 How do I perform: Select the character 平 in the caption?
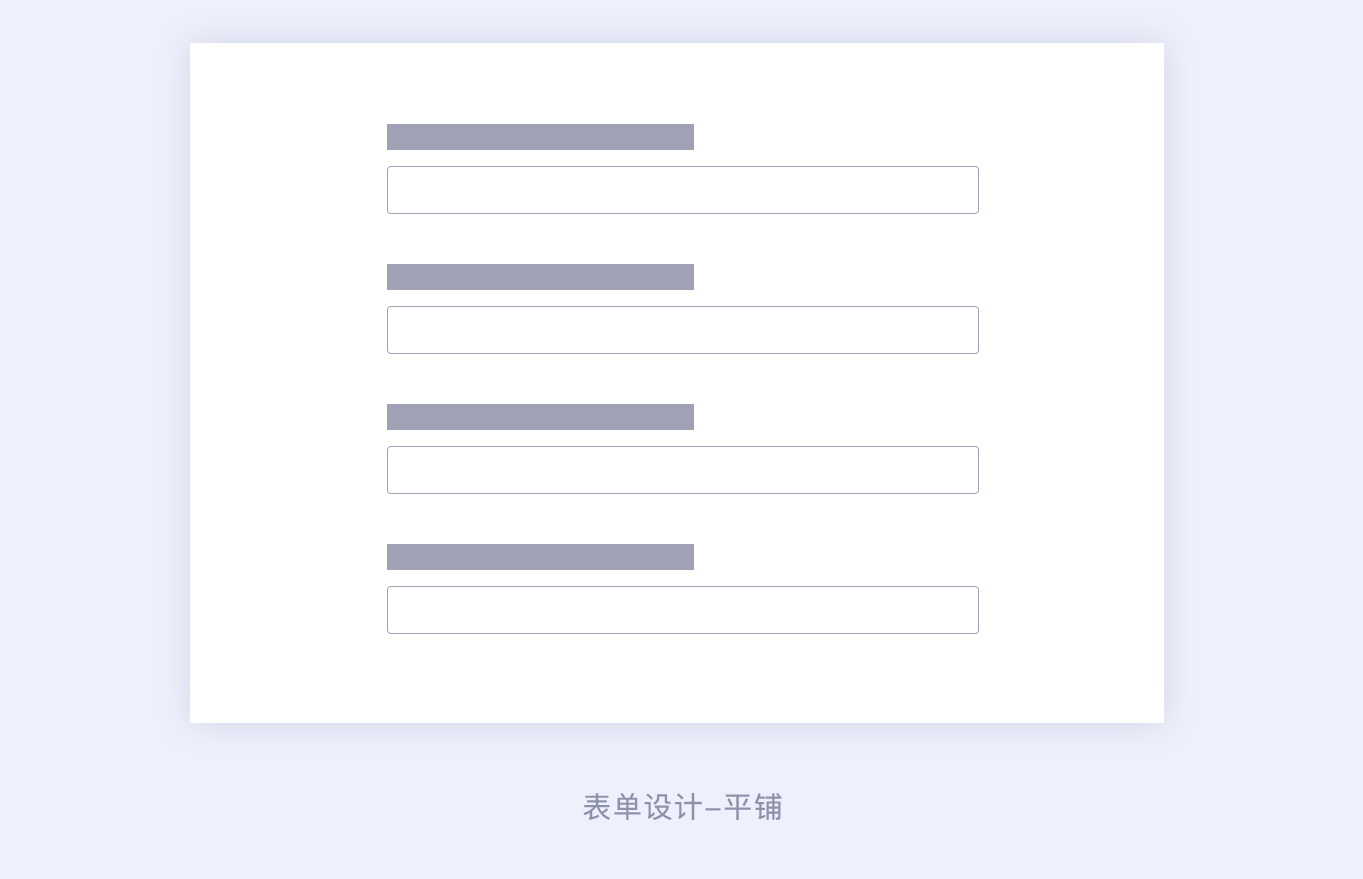(738, 807)
